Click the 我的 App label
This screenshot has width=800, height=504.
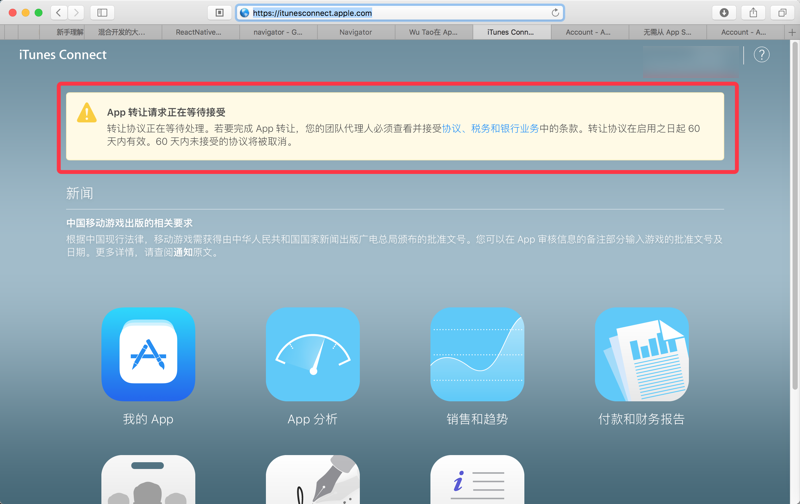click(x=148, y=419)
